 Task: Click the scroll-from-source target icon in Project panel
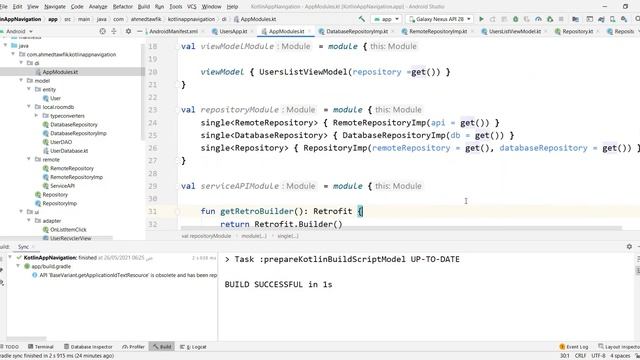pos(102,31)
